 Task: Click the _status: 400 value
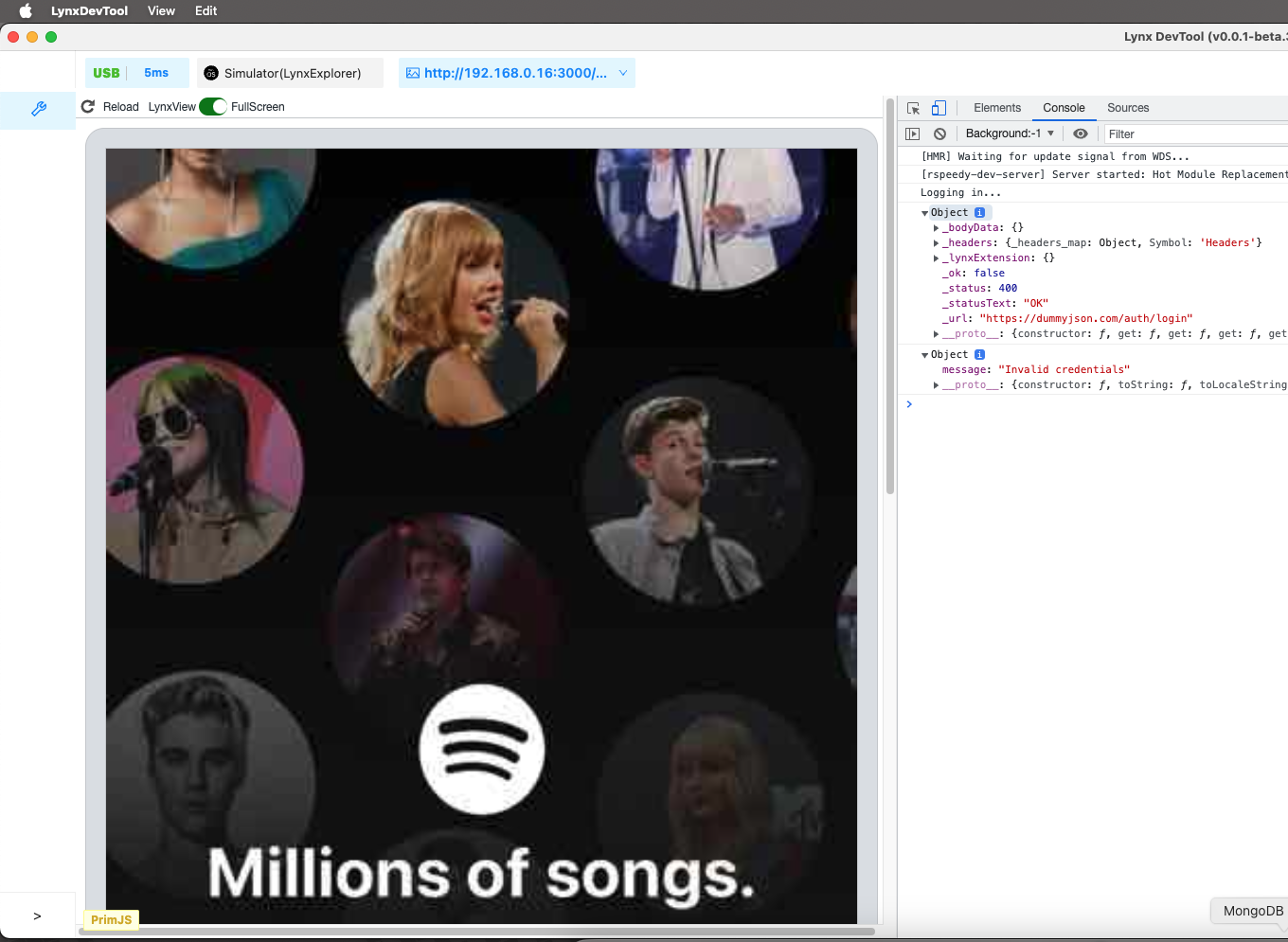click(x=1008, y=289)
